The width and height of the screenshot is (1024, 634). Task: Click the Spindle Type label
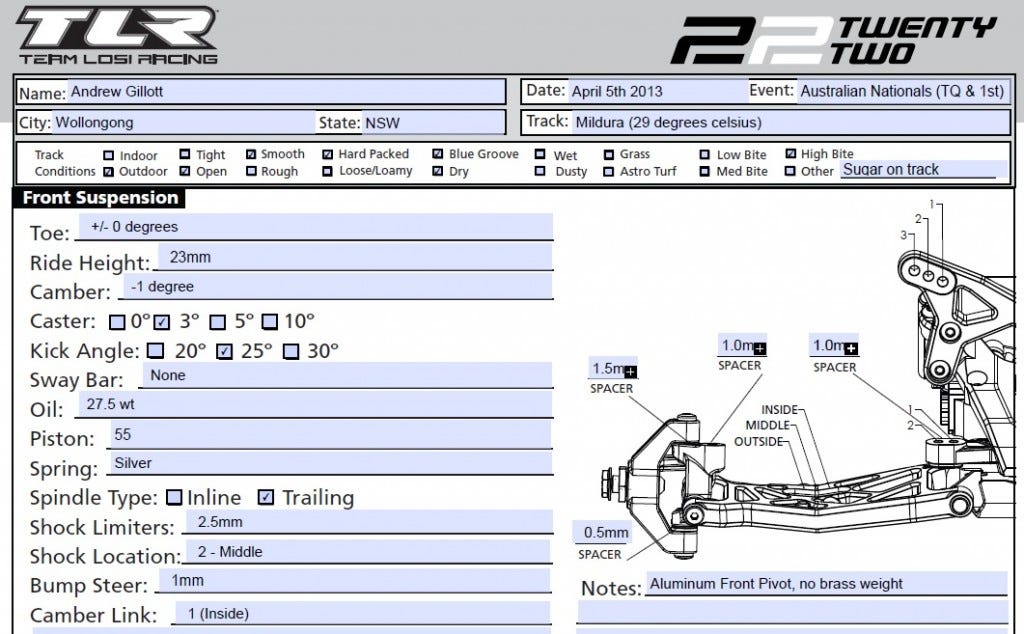point(94,498)
